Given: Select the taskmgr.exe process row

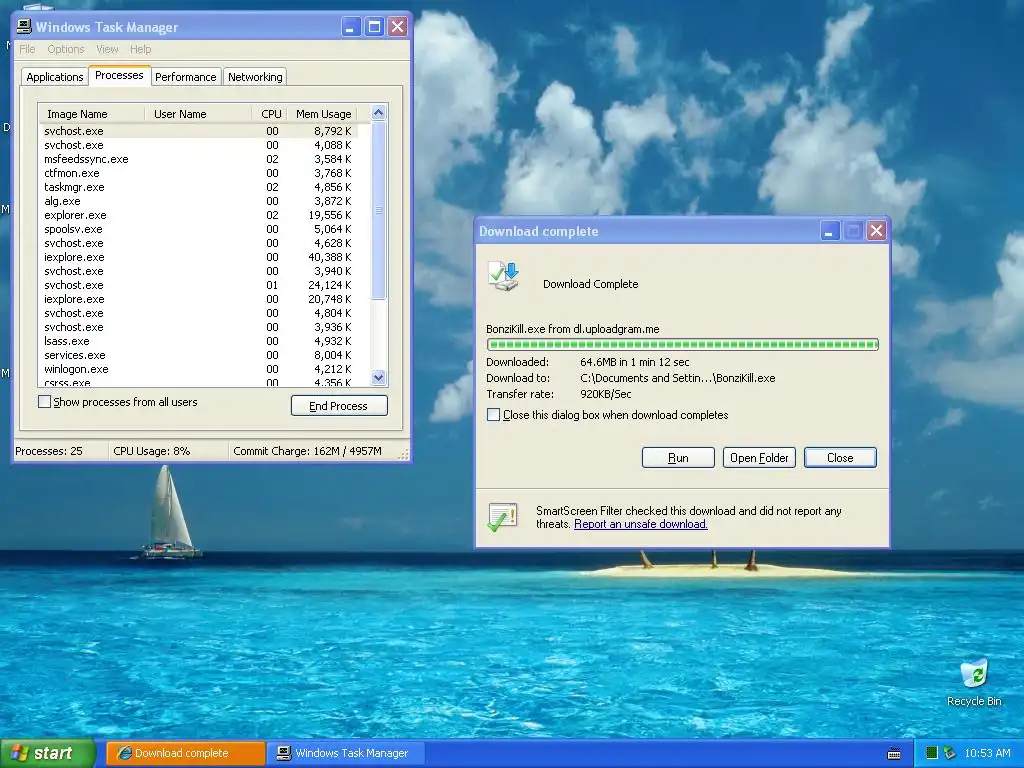Looking at the screenshot, I should click(199, 187).
